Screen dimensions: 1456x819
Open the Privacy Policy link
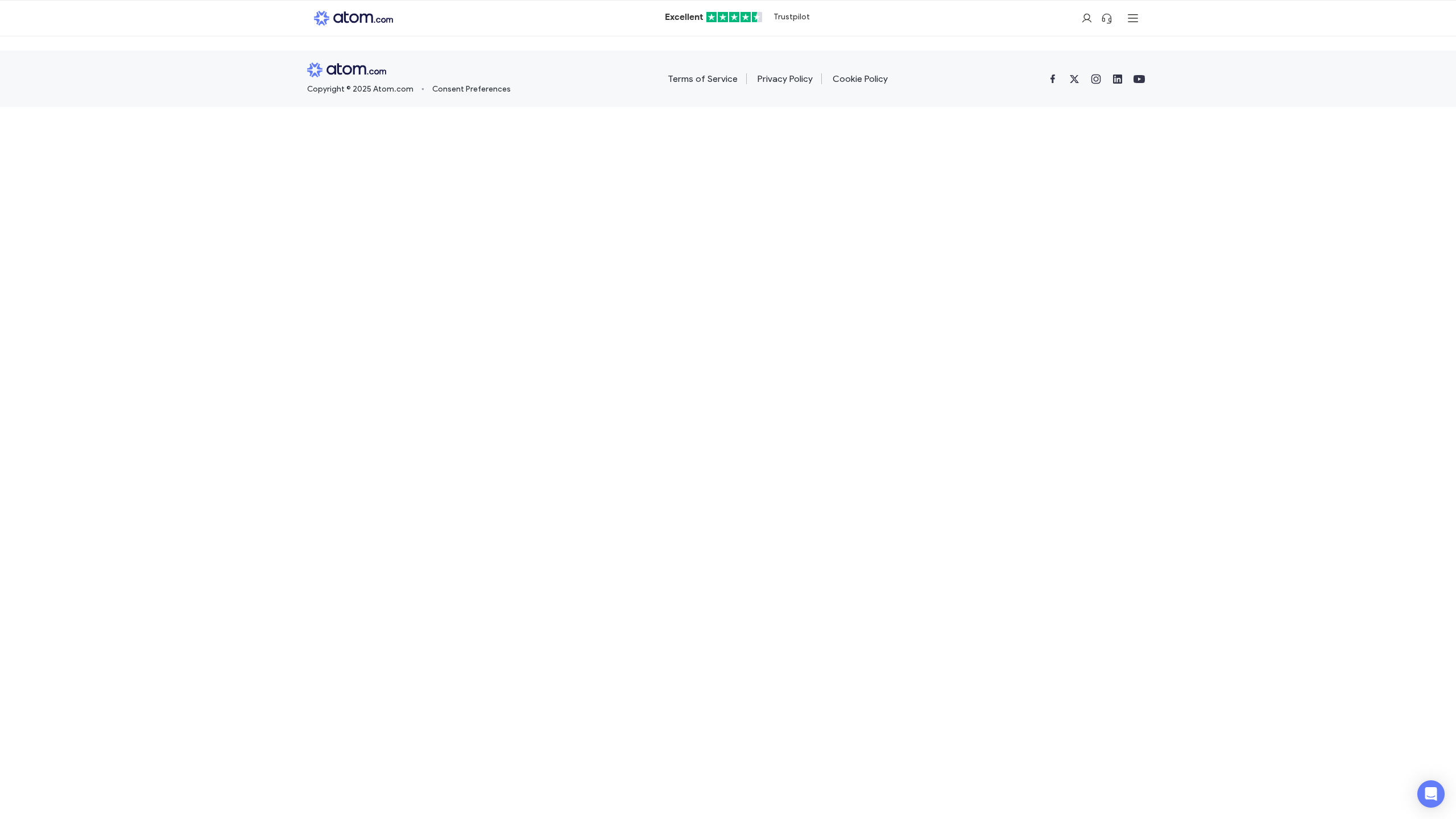[784, 79]
